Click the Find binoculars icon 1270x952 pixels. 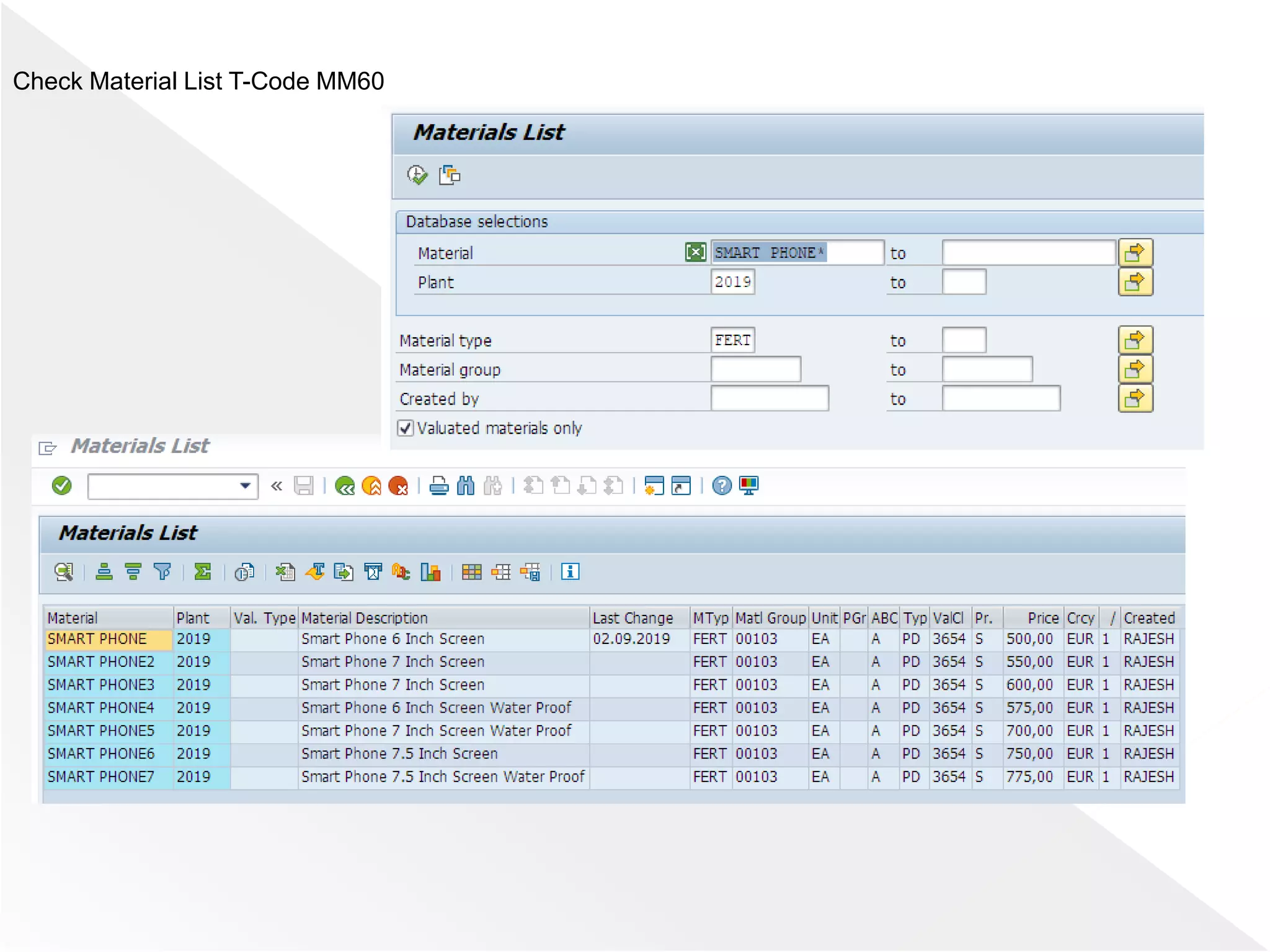coord(466,486)
